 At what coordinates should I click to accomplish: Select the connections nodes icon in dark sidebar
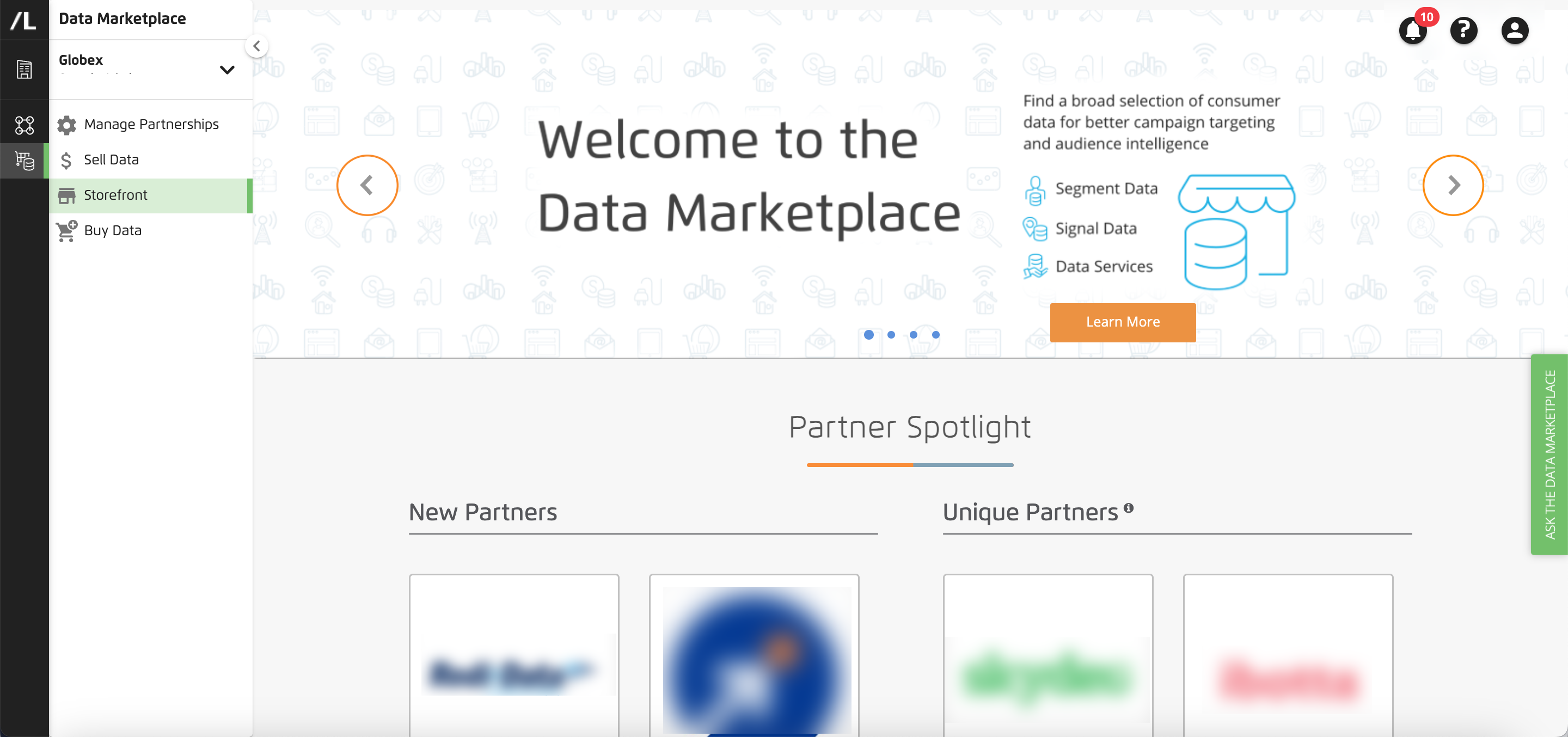tap(24, 125)
